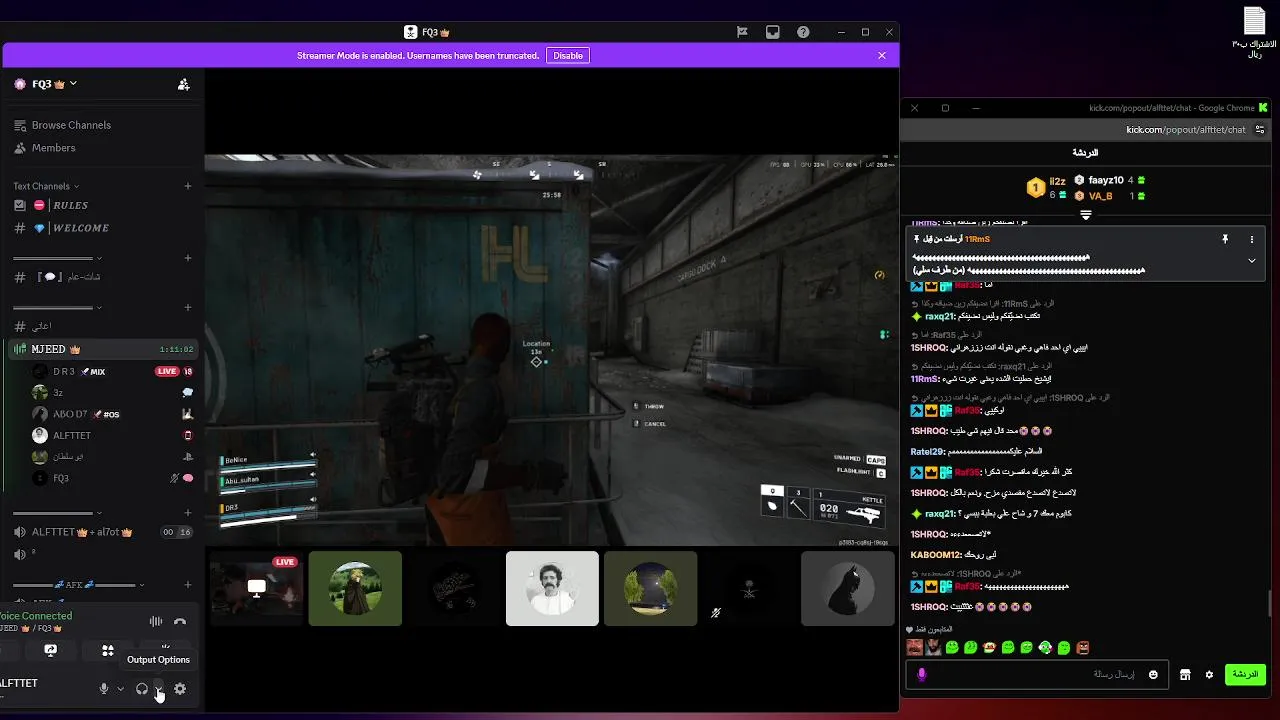Disconnect from voice with hang-up icon
This screenshot has height=720, width=1280.
click(x=180, y=622)
